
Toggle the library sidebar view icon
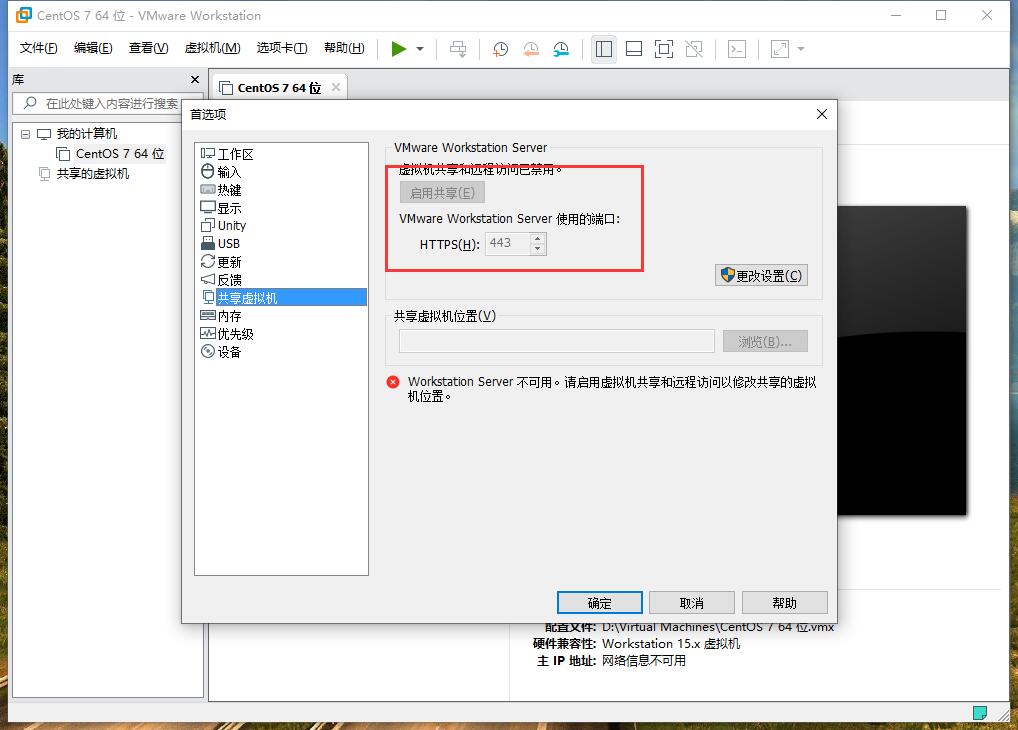(x=604, y=49)
